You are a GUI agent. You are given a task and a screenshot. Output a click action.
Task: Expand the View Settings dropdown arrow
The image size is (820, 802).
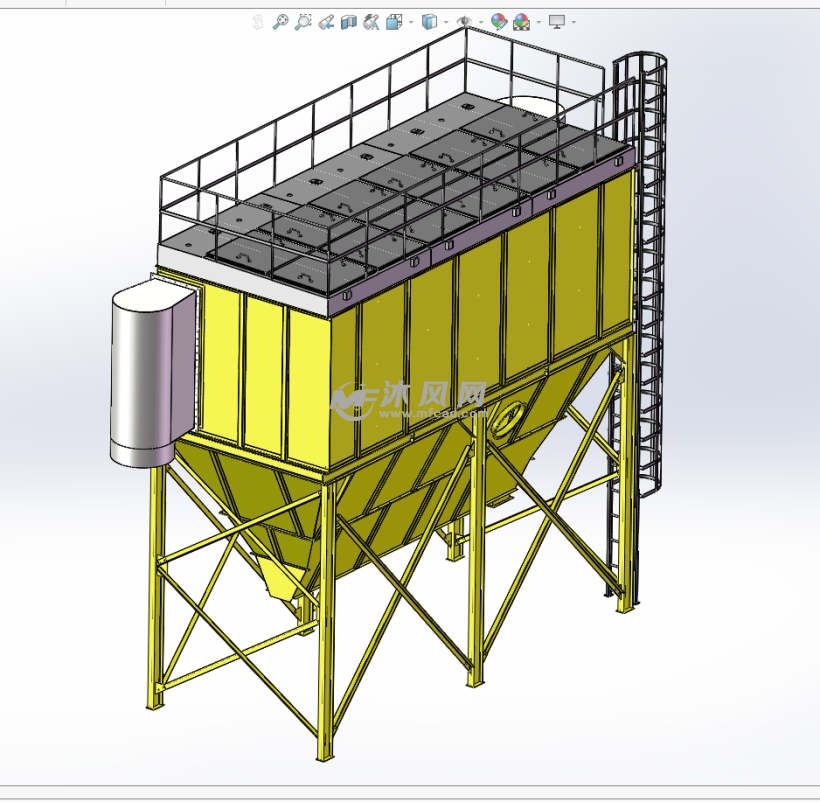pyautogui.click(x=573, y=22)
